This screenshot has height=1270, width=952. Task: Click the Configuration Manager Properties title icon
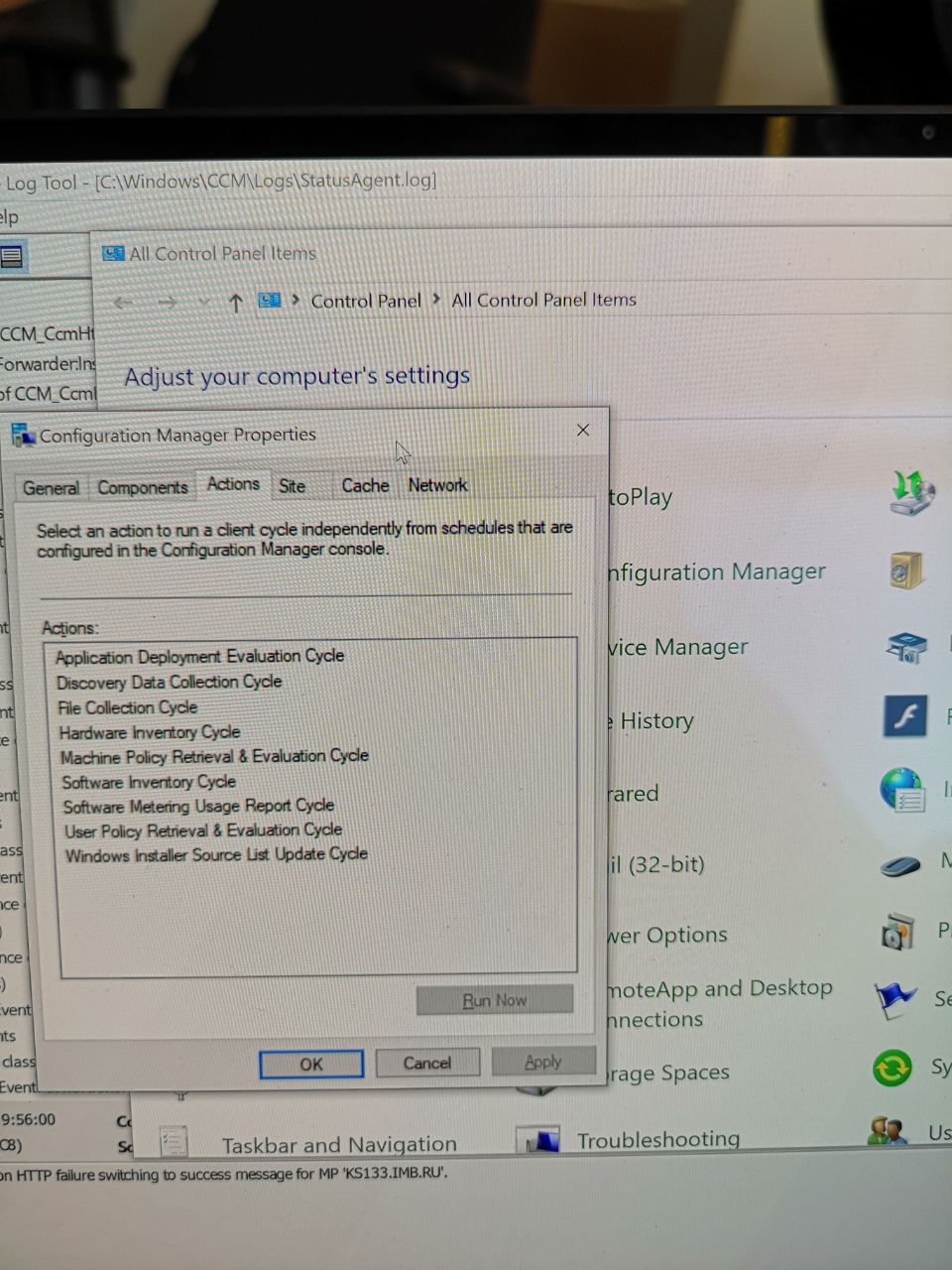pyautogui.click(x=23, y=435)
